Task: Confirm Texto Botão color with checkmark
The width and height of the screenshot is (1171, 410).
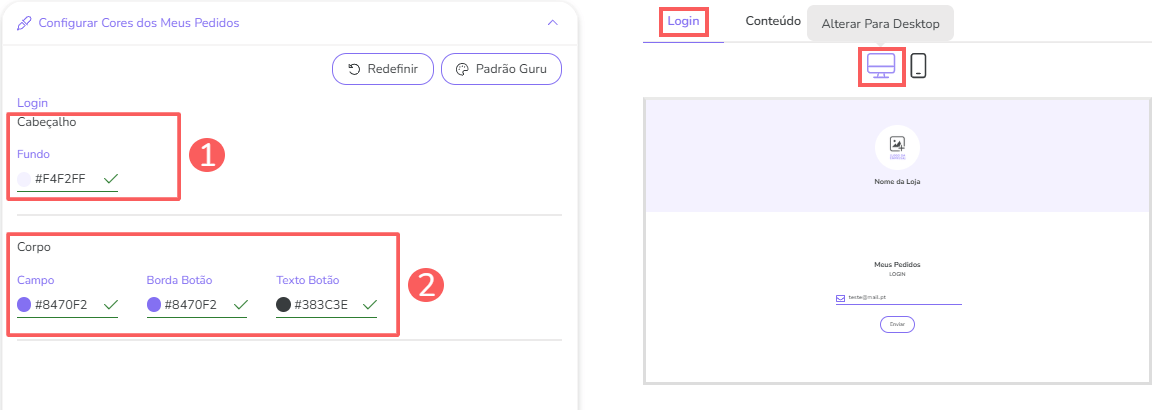Action: click(369, 304)
